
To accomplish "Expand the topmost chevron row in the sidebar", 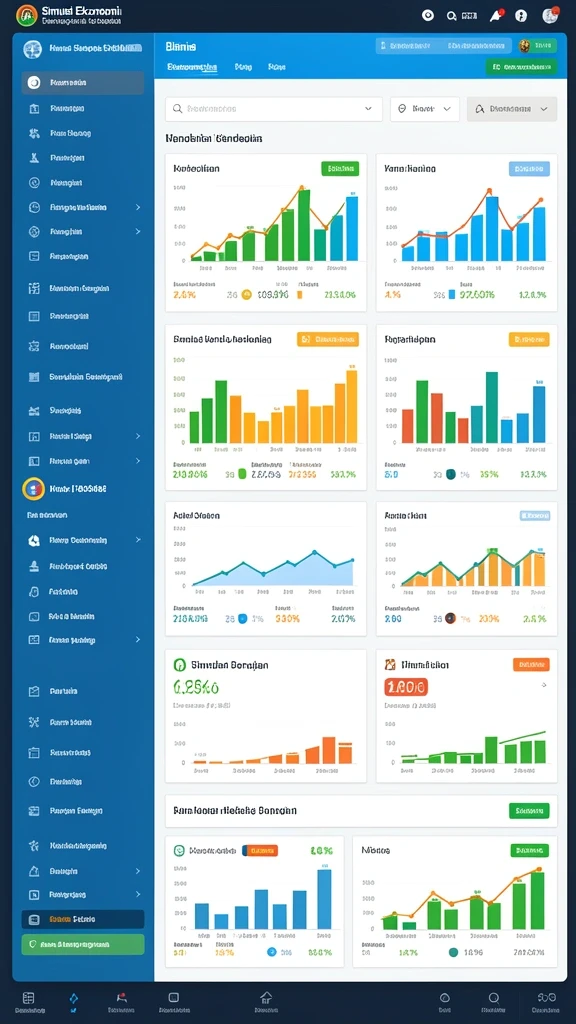I will (x=138, y=207).
